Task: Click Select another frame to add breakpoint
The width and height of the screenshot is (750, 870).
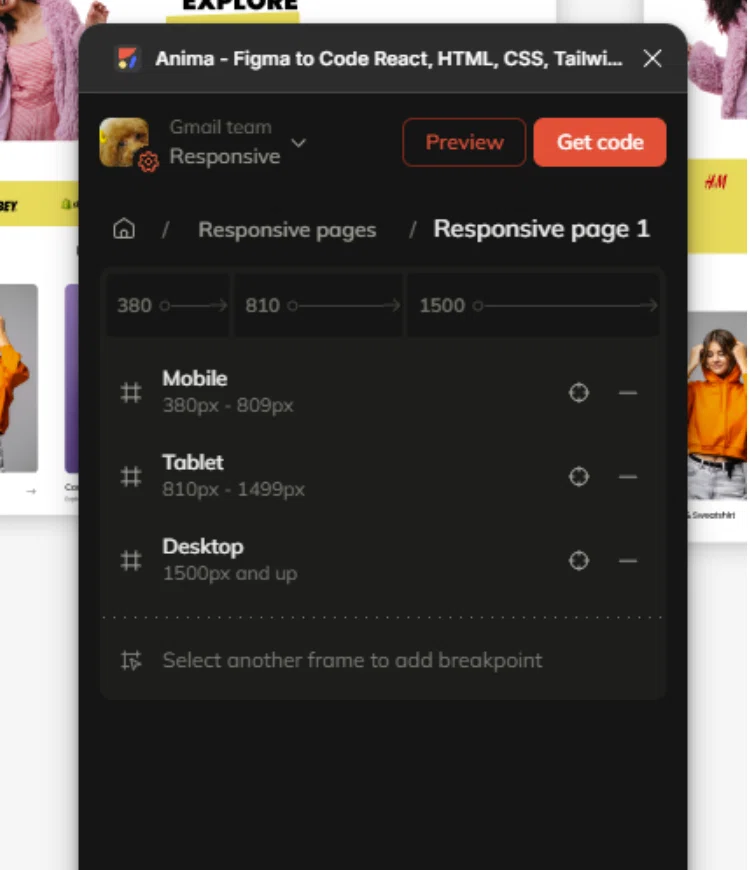Action: (x=352, y=660)
